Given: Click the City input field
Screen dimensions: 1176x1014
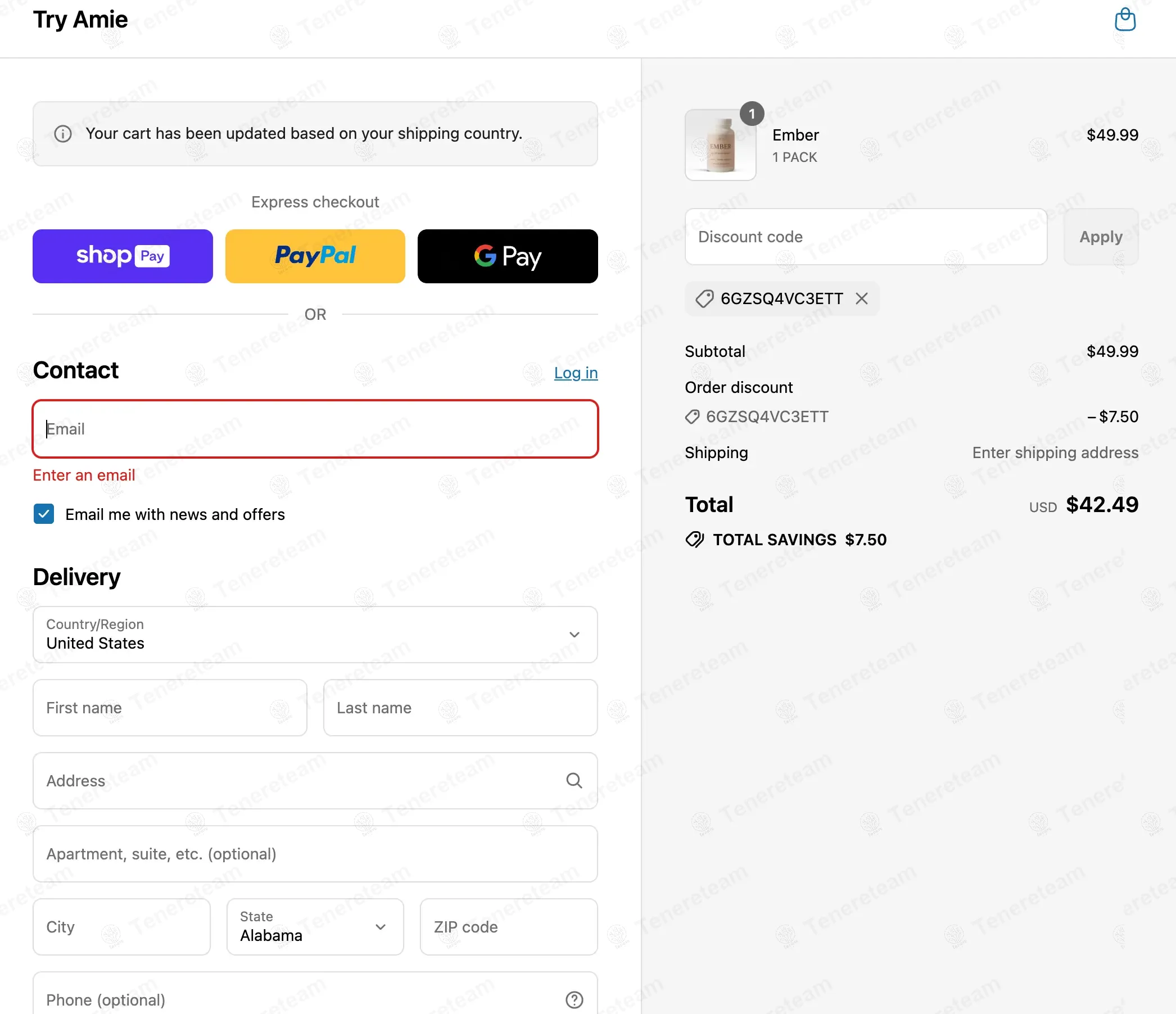Looking at the screenshot, I should click(x=121, y=927).
